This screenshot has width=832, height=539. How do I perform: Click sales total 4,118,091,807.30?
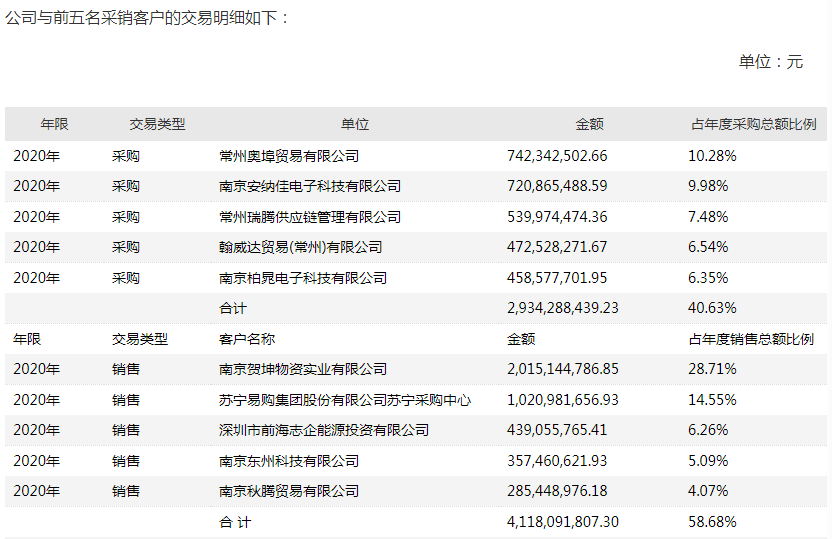(x=562, y=522)
